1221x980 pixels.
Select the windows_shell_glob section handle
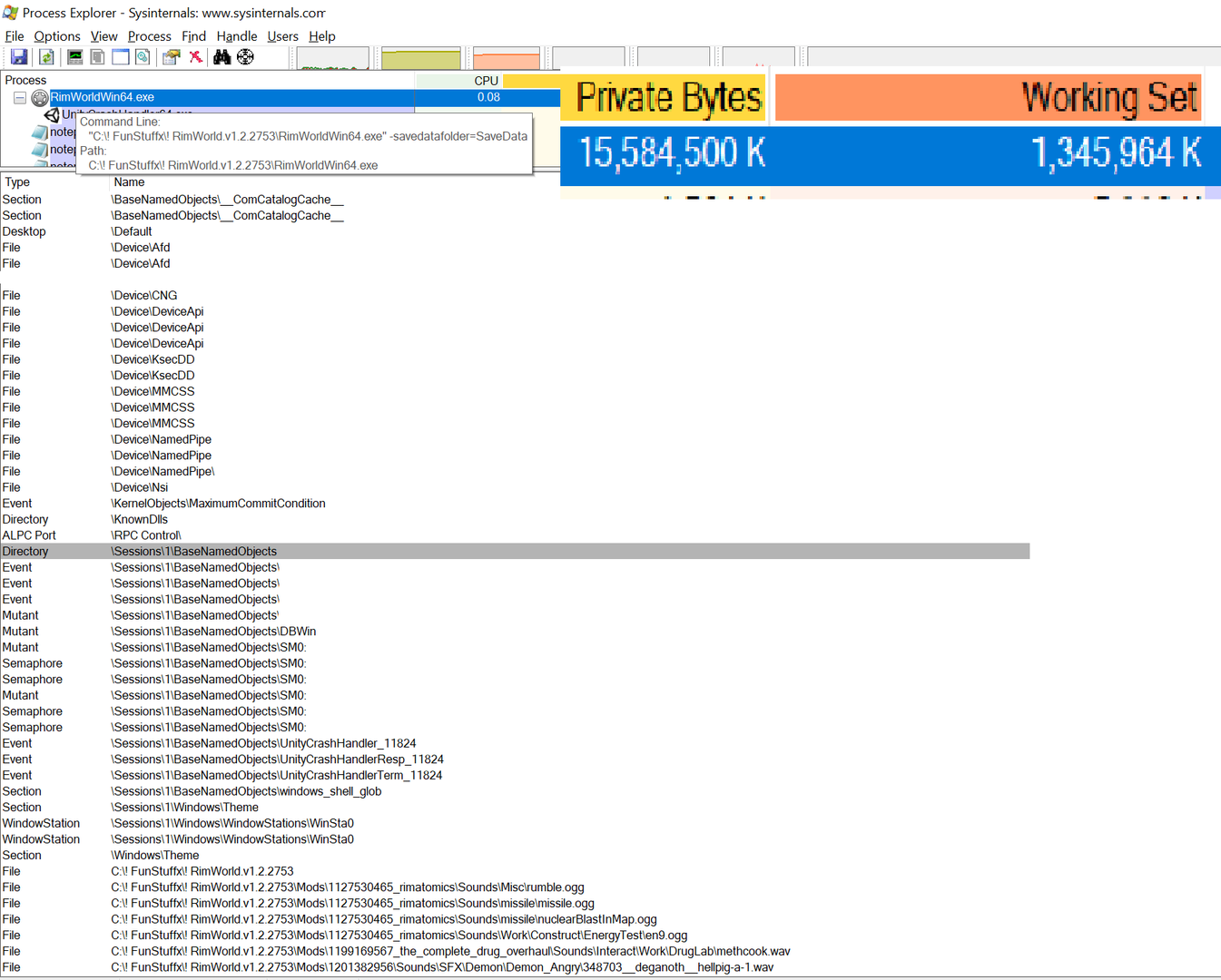pos(515,791)
